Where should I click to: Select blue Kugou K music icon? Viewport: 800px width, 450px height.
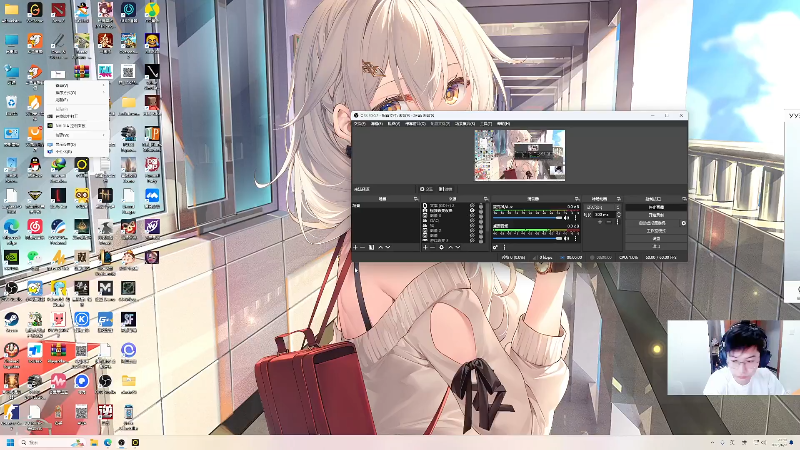coord(82,319)
